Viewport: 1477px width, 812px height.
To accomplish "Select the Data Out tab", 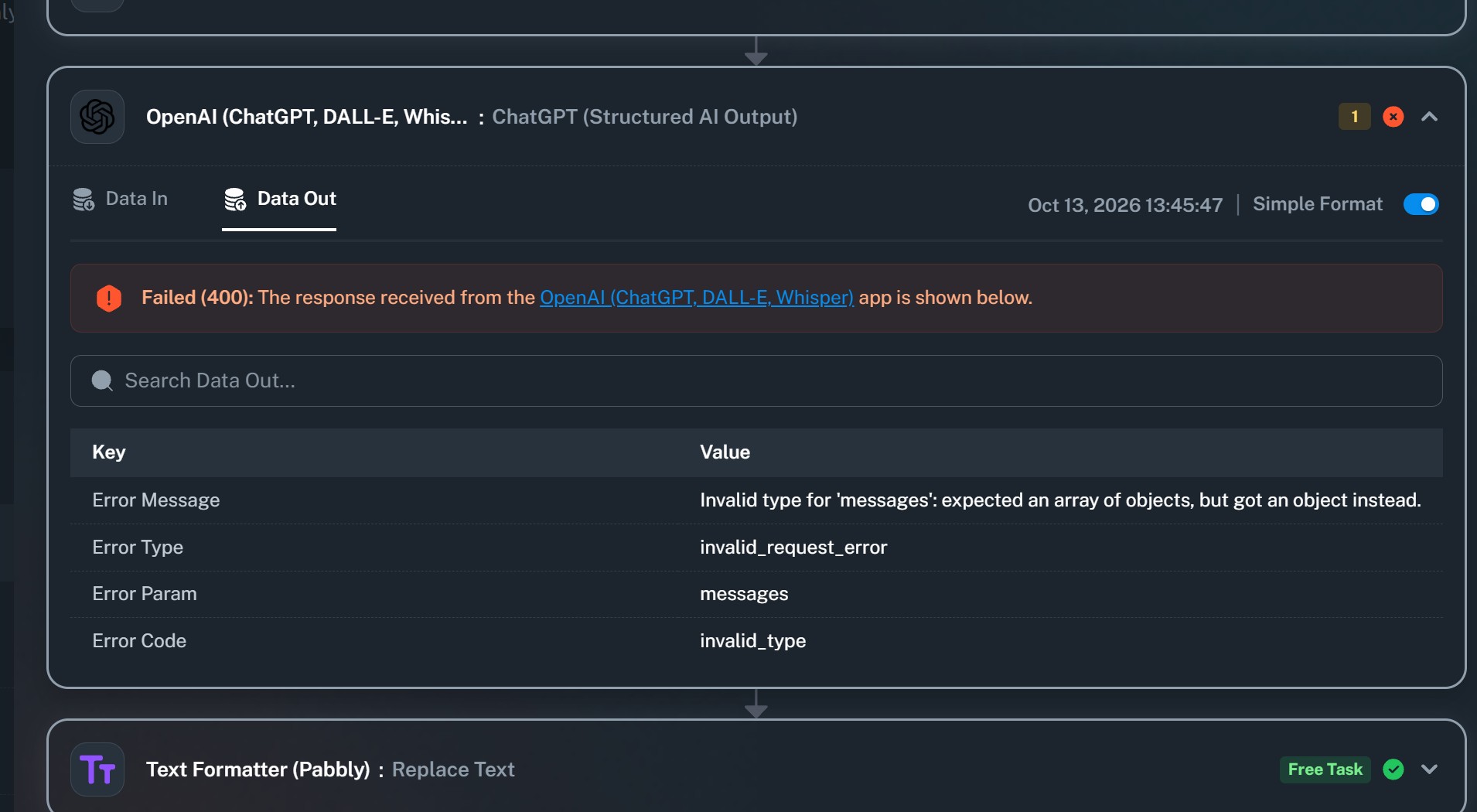I will [279, 200].
